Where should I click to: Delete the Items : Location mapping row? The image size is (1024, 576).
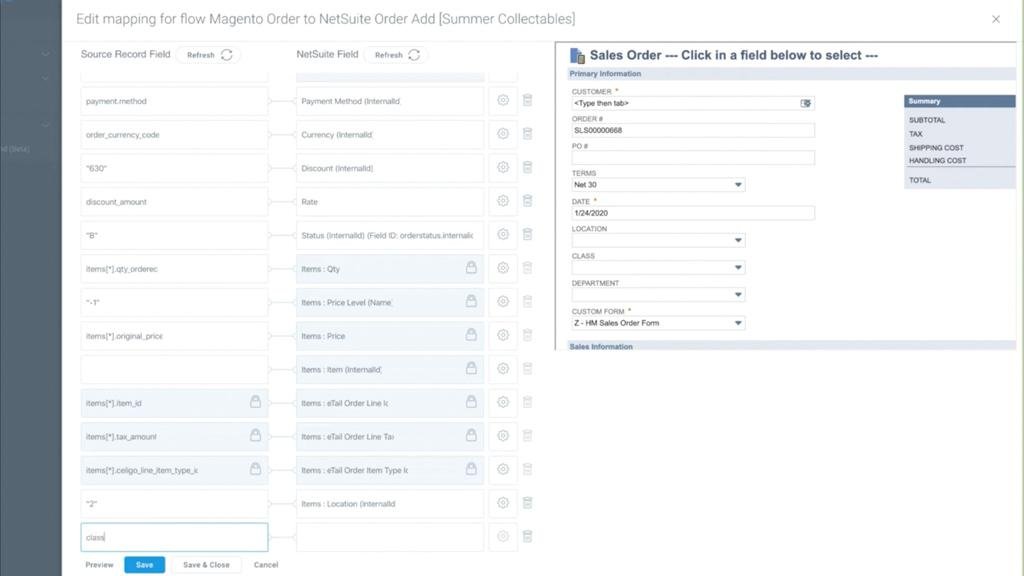point(527,503)
